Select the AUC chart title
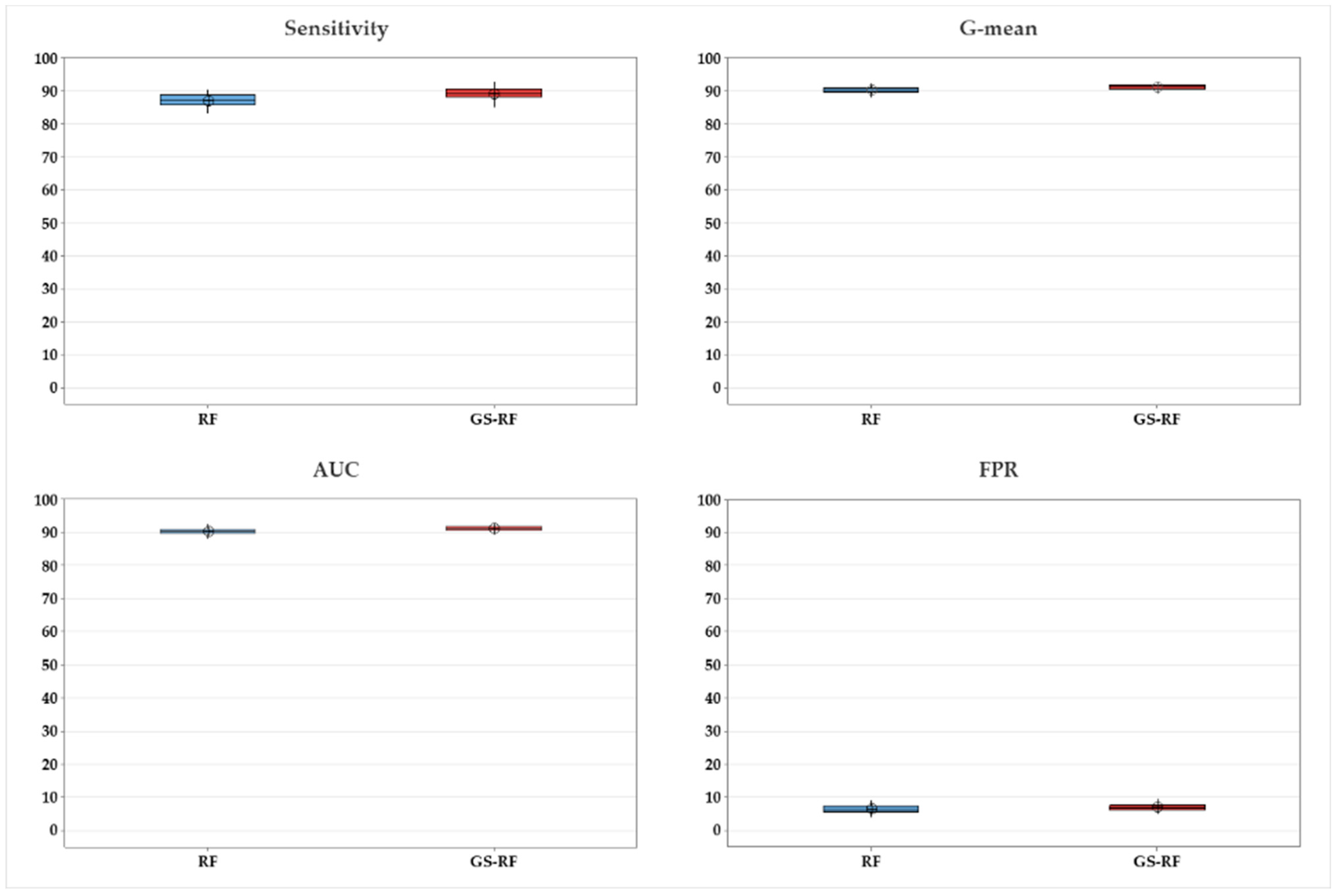The height and width of the screenshot is (896, 1337). tap(336, 470)
